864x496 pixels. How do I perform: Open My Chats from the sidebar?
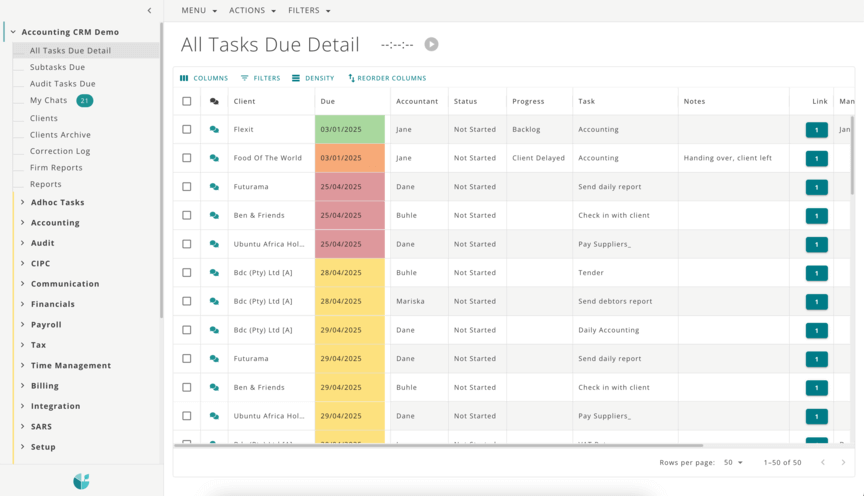point(48,101)
